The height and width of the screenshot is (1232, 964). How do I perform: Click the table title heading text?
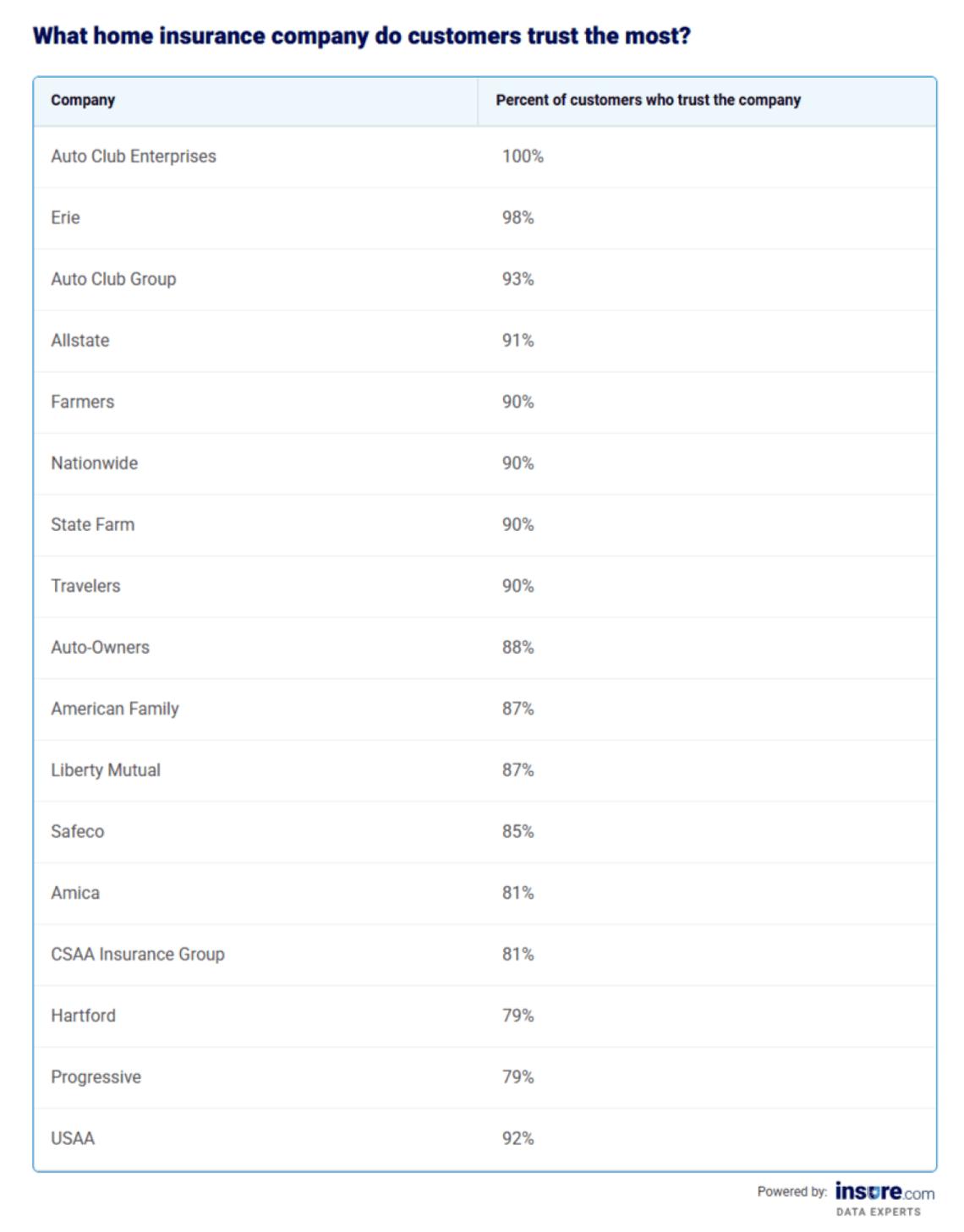pyautogui.click(x=361, y=36)
